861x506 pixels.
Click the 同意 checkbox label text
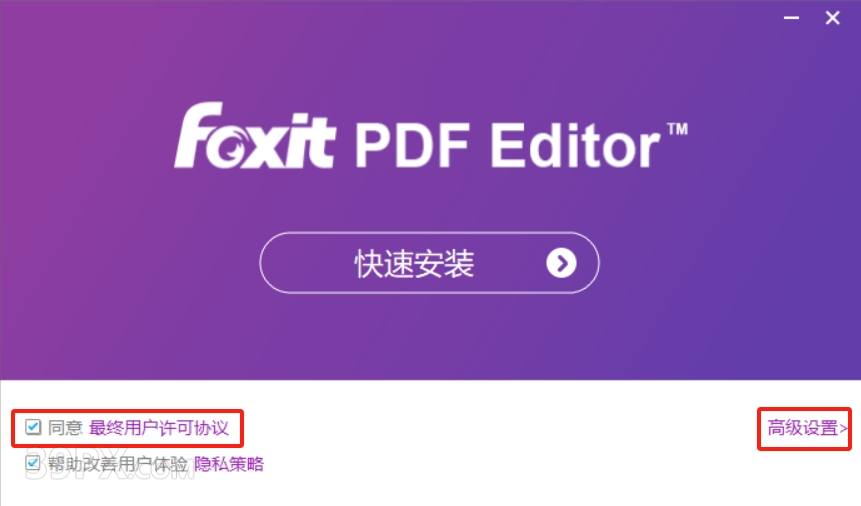[x=65, y=427]
